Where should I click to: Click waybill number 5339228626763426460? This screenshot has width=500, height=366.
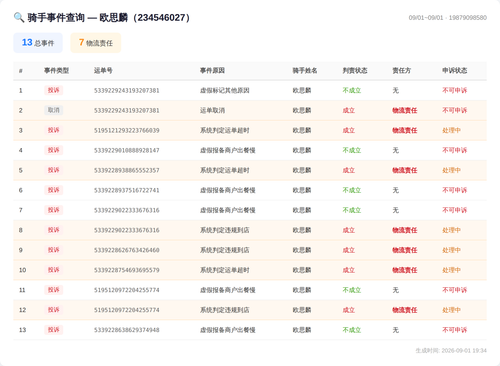(x=127, y=250)
